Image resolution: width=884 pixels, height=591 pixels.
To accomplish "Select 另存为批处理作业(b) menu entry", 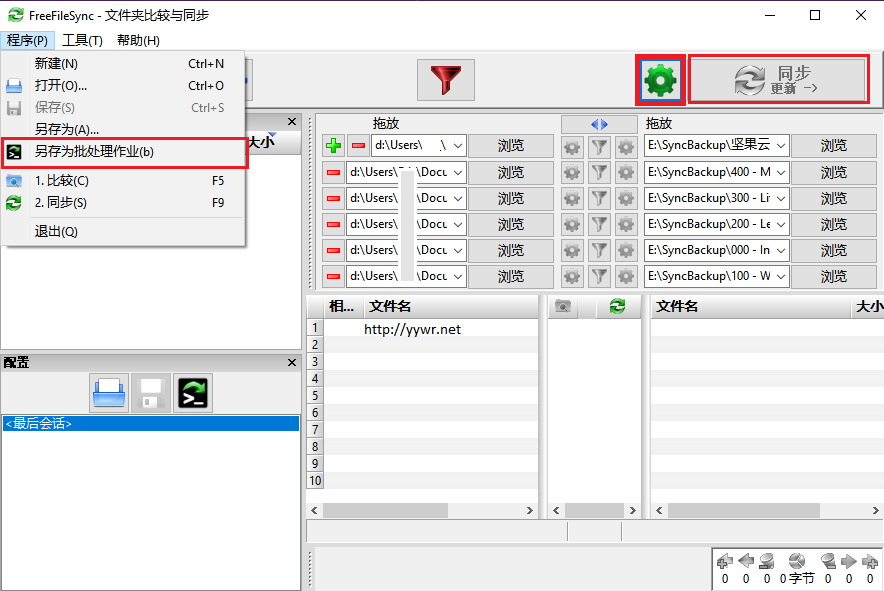I will point(123,152).
